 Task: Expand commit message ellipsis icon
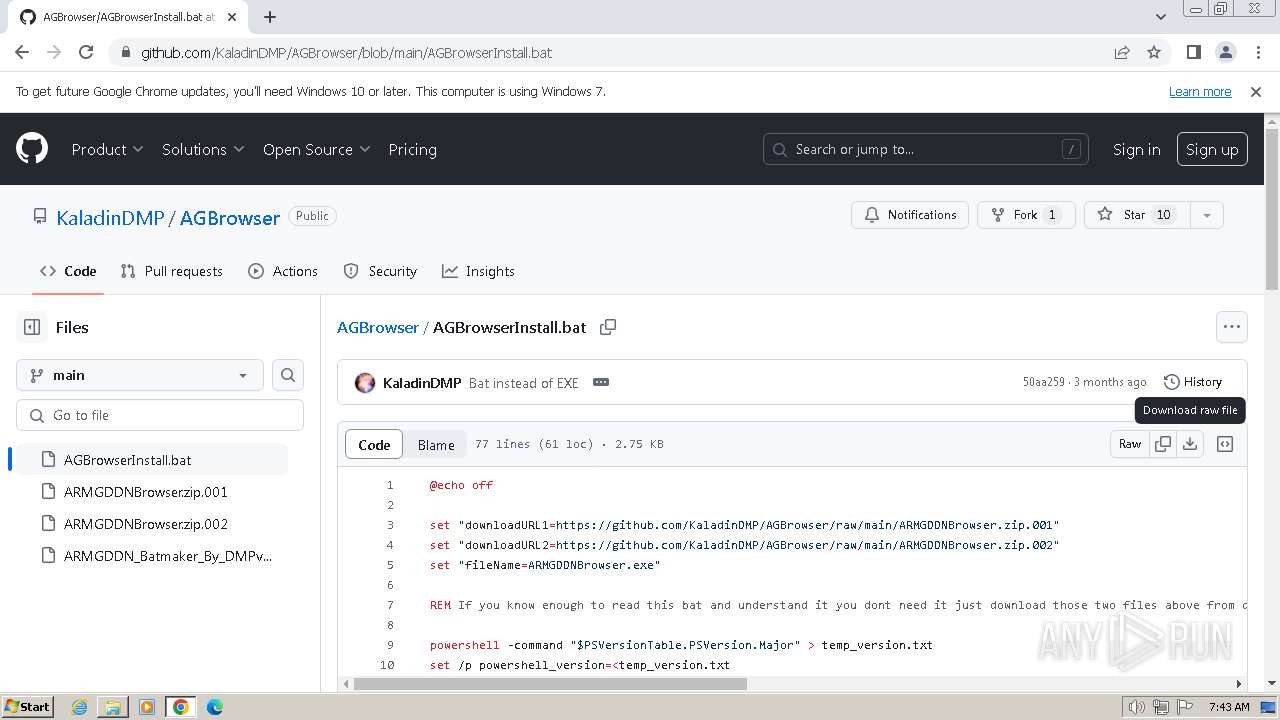coord(601,382)
